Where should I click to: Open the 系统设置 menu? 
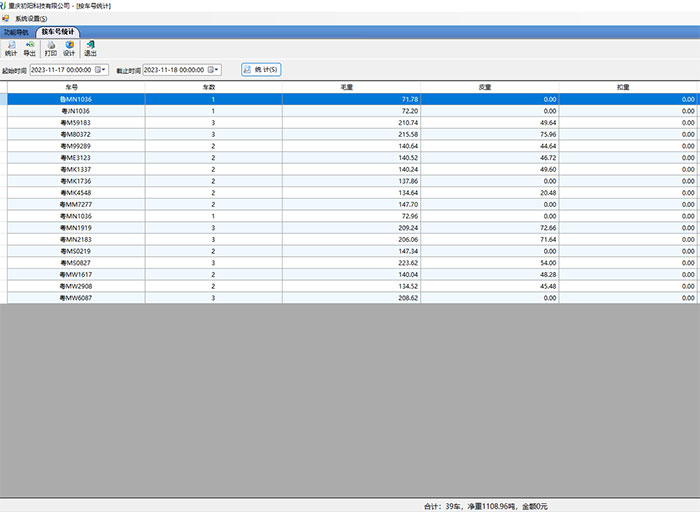[31, 19]
